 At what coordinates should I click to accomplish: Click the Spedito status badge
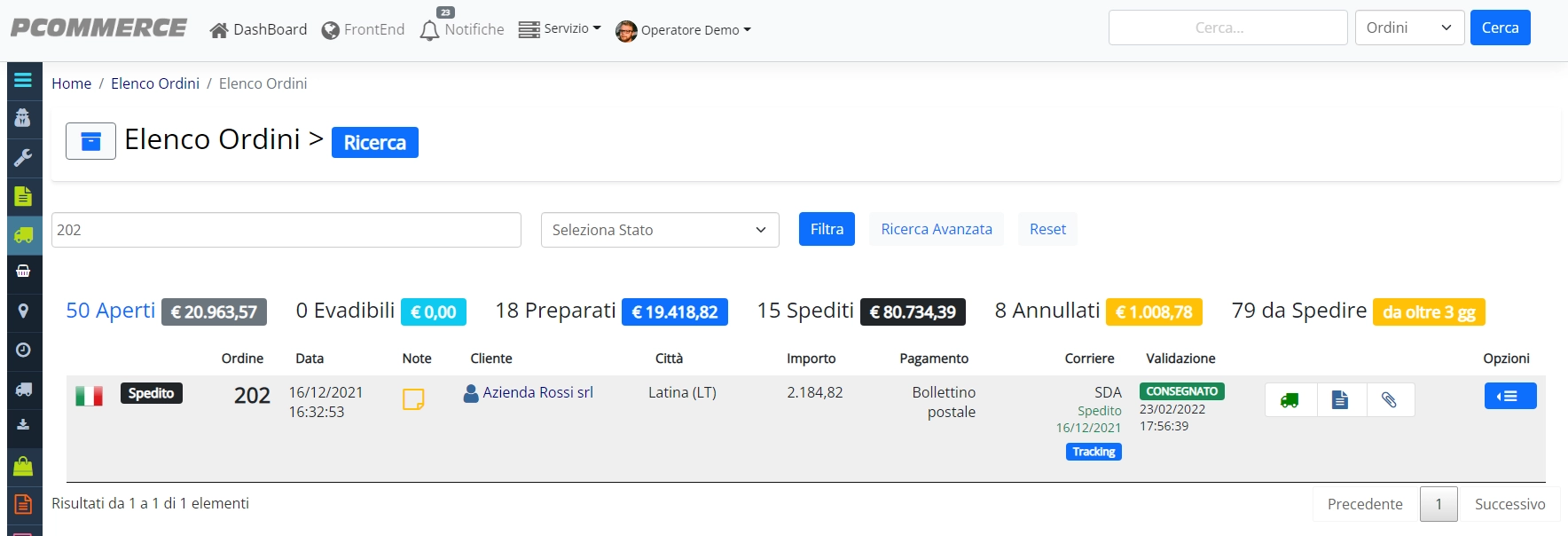point(151,393)
